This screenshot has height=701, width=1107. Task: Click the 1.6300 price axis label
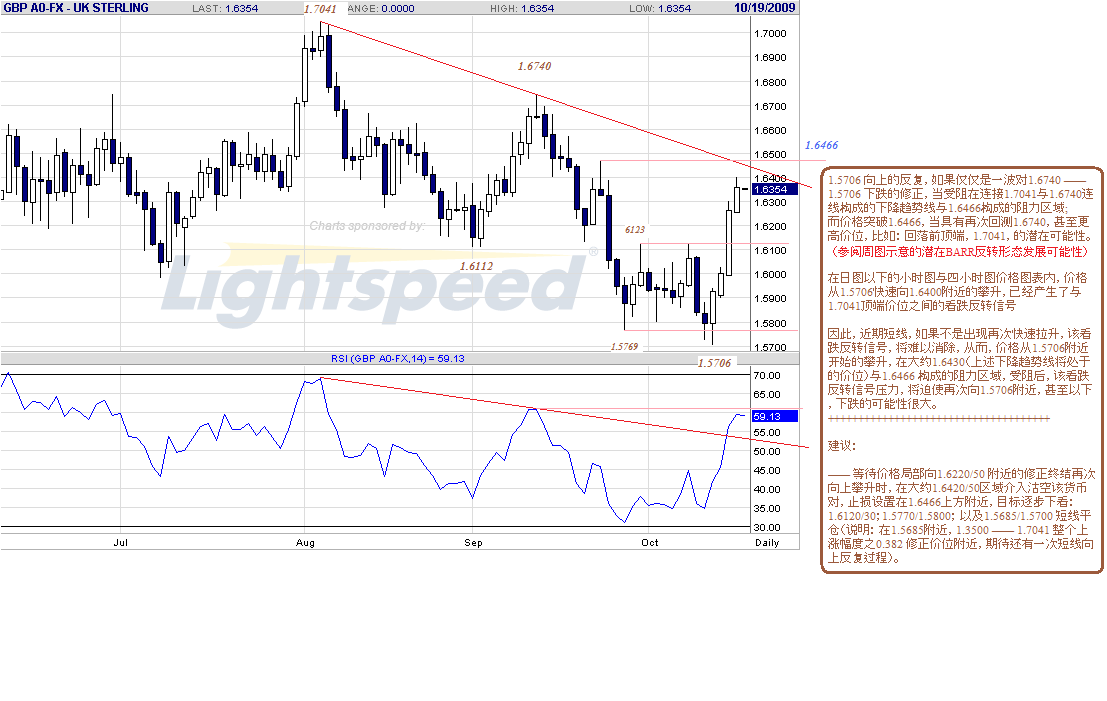770,202
